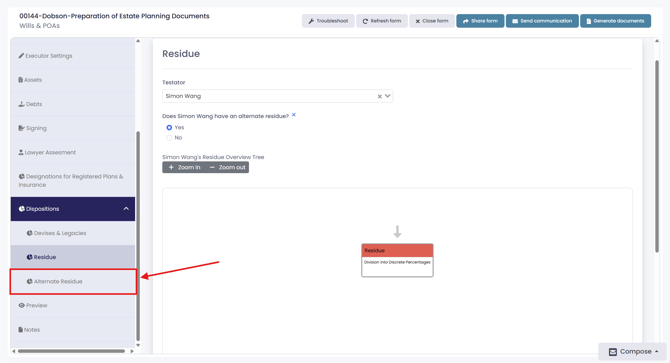This screenshot has height=363, width=670.
Task: Close the form
Action: 432,21
